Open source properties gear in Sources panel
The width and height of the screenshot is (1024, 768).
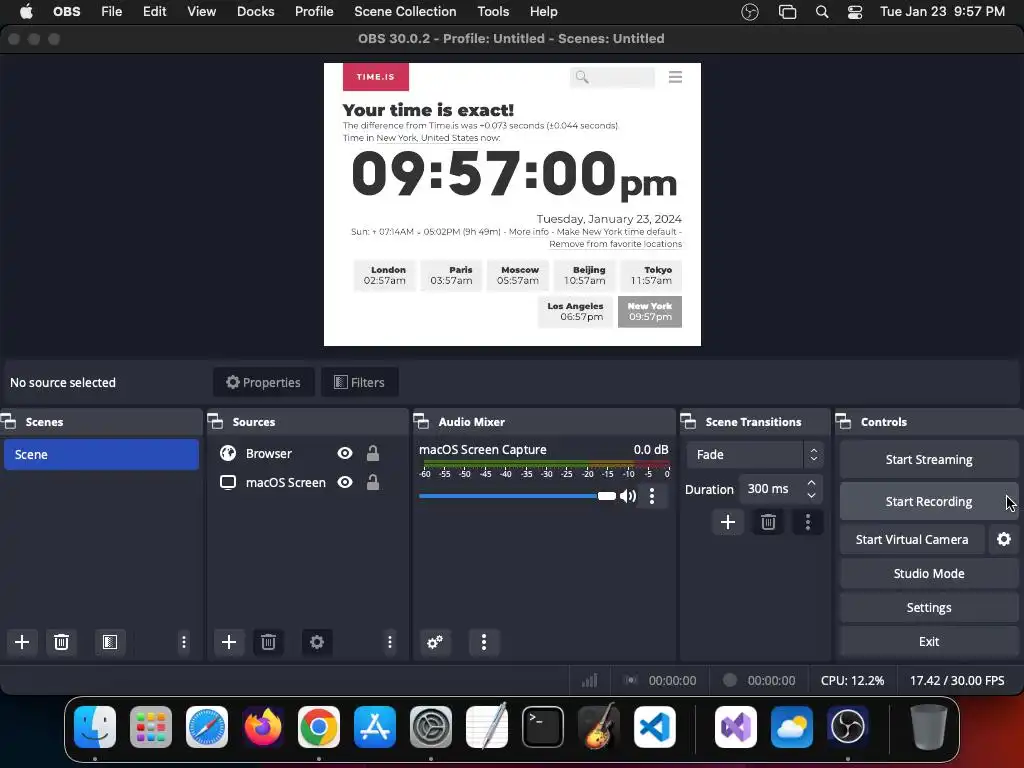(x=317, y=642)
